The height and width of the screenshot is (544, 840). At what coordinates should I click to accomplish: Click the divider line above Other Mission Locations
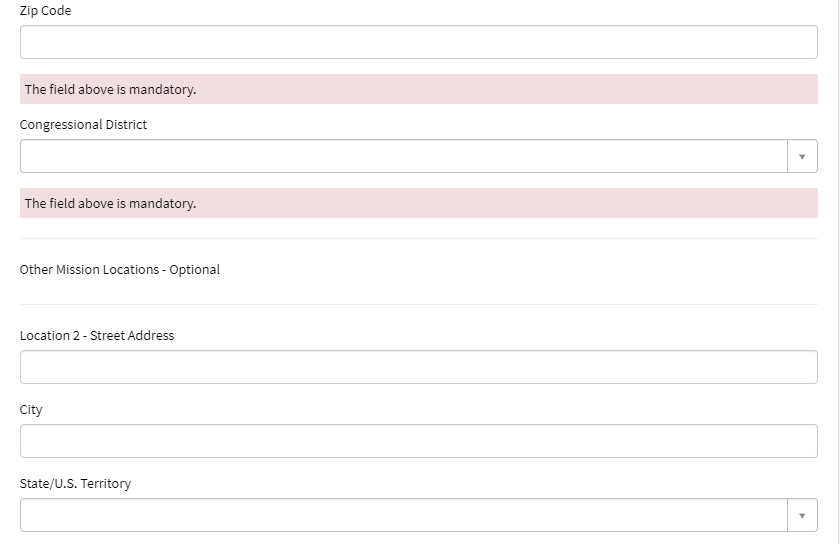point(418,239)
